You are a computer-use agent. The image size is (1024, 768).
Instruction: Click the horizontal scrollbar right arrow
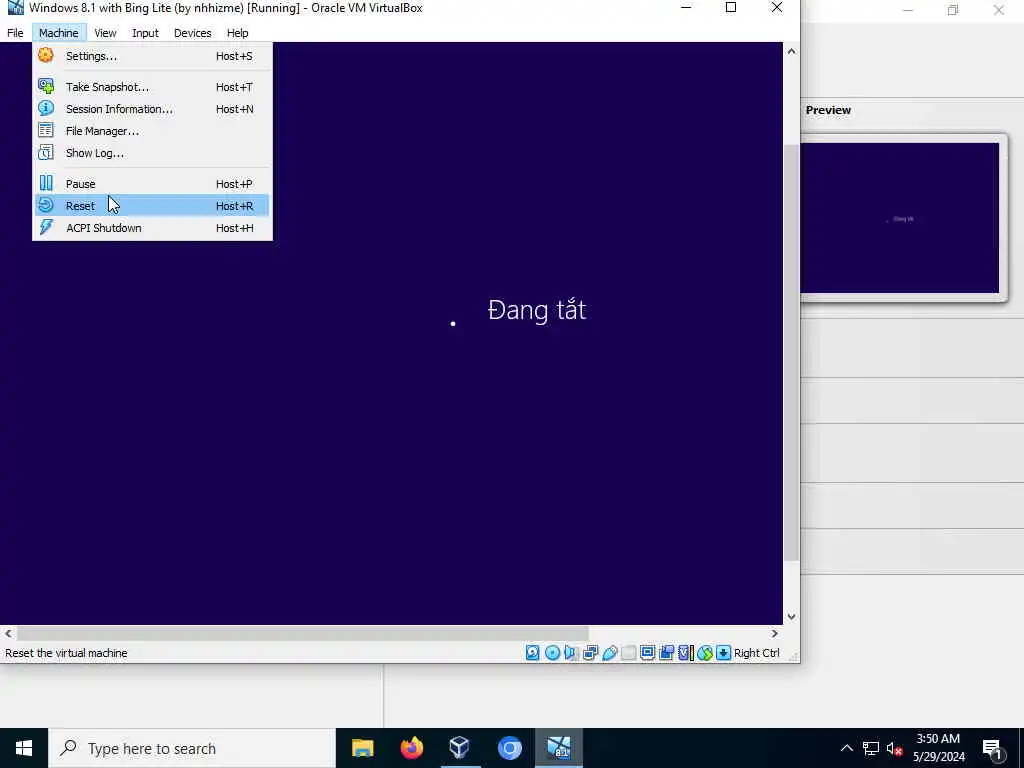click(x=775, y=633)
